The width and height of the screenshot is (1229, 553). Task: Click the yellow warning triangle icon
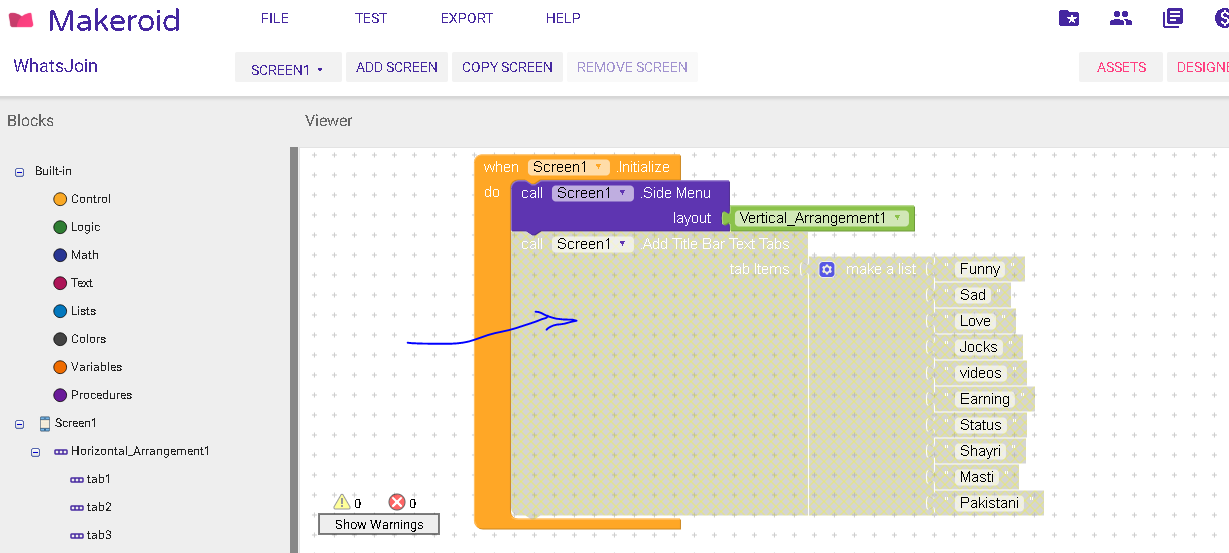point(342,502)
